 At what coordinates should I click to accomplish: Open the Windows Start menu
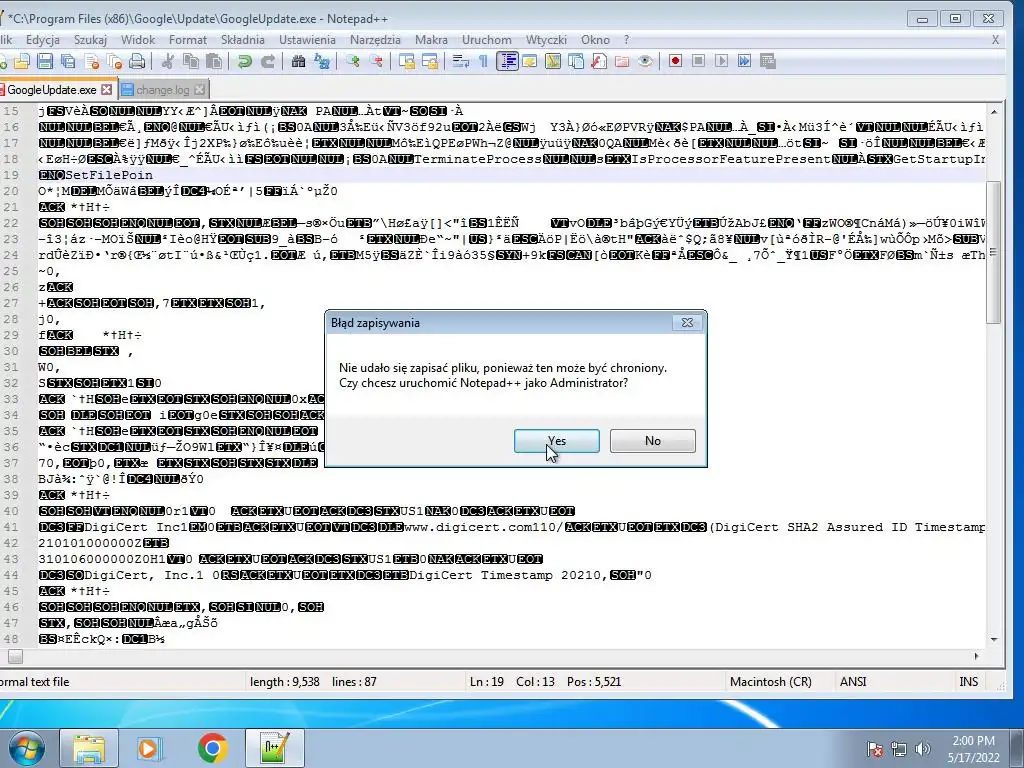(x=27, y=748)
